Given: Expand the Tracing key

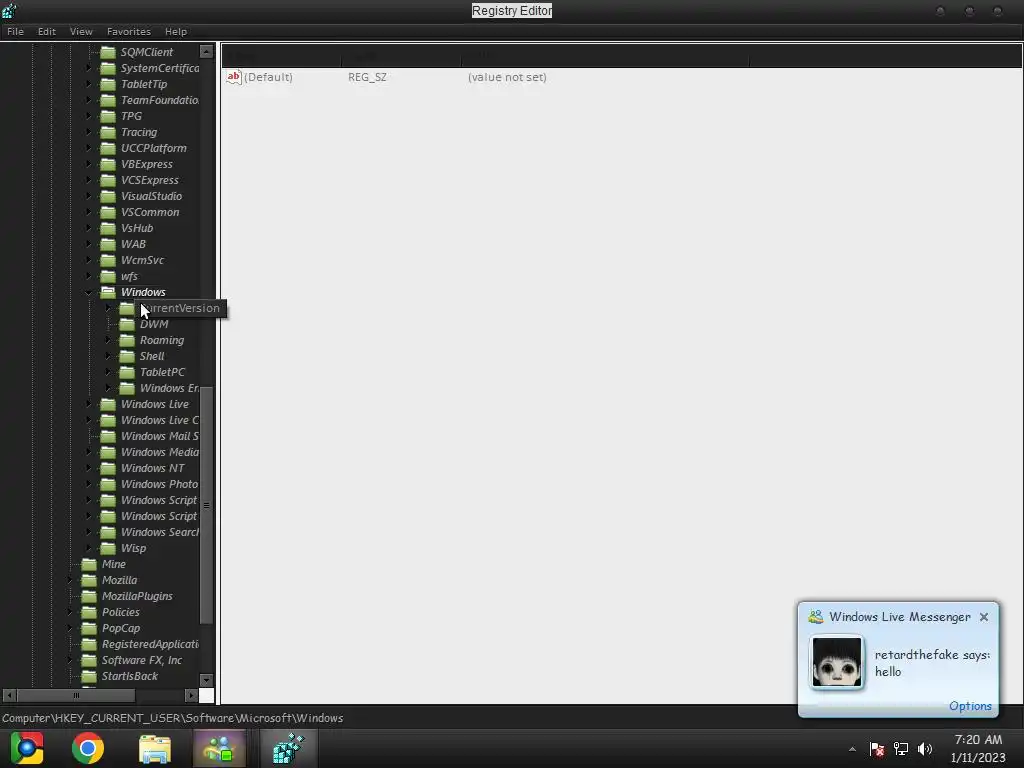Looking at the screenshot, I should [x=89, y=132].
